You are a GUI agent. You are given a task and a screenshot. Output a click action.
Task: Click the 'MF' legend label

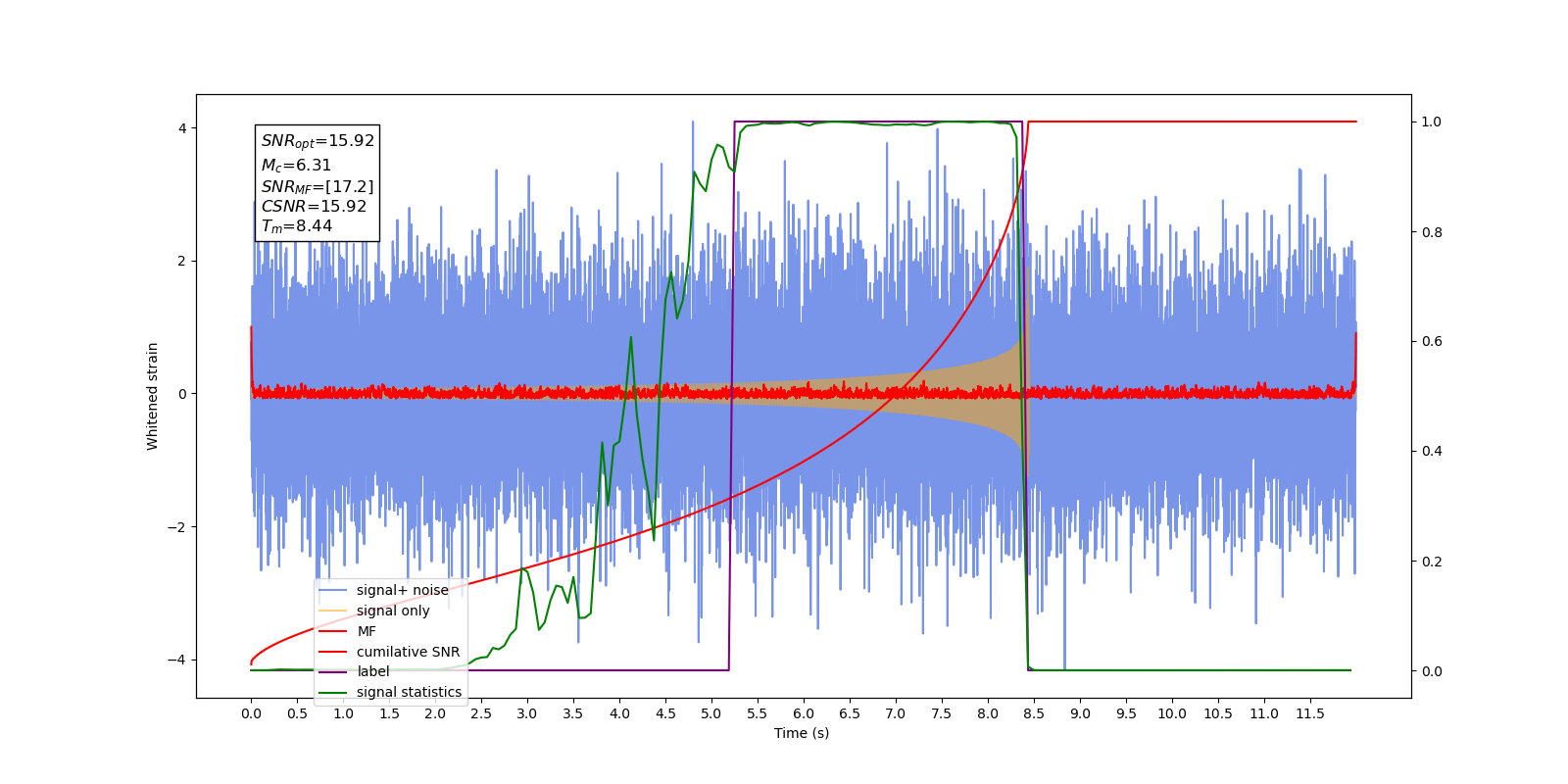(367, 631)
